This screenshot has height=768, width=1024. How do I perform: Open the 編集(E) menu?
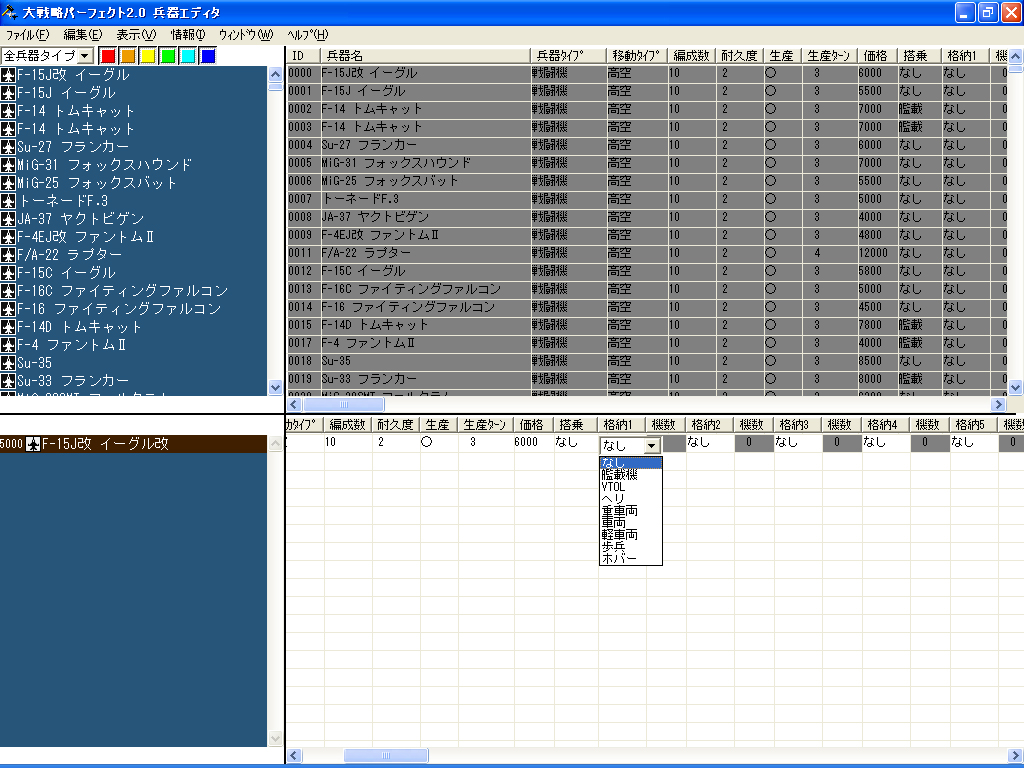tap(82, 35)
